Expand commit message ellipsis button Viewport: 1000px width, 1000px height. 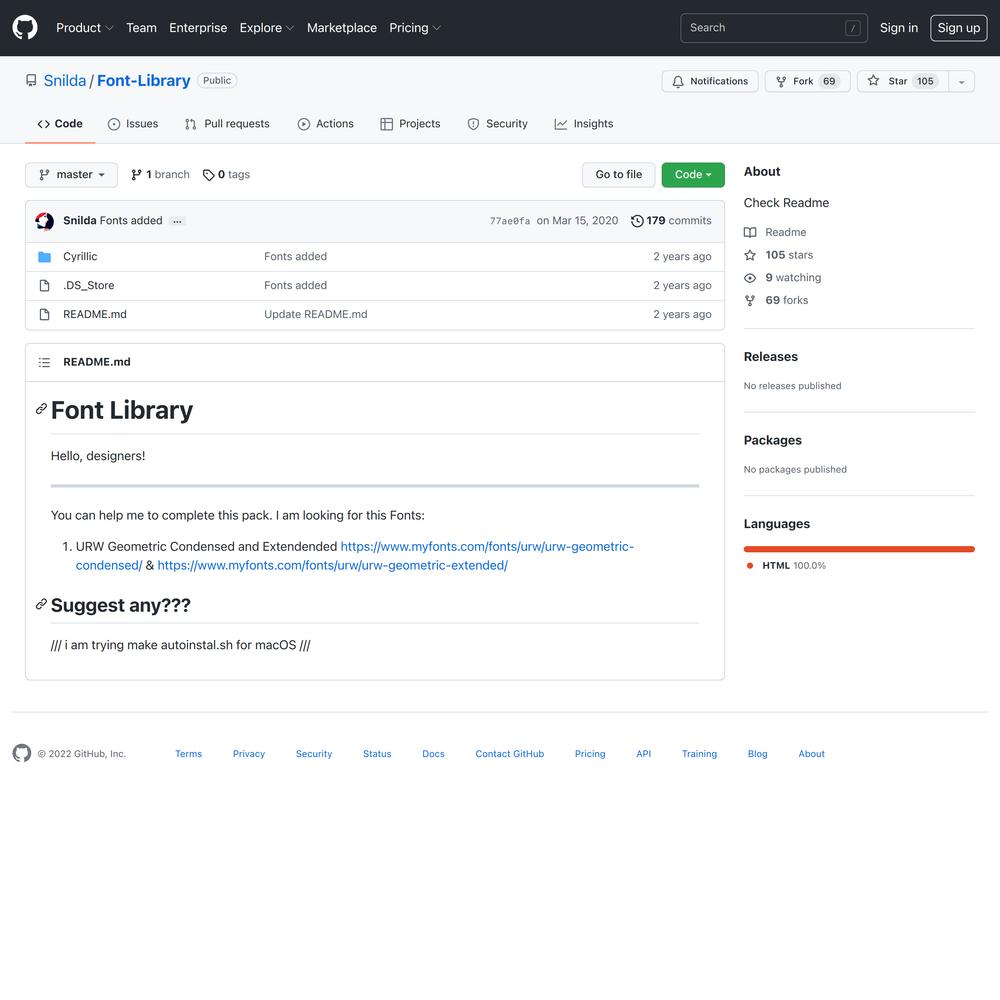[x=177, y=221]
